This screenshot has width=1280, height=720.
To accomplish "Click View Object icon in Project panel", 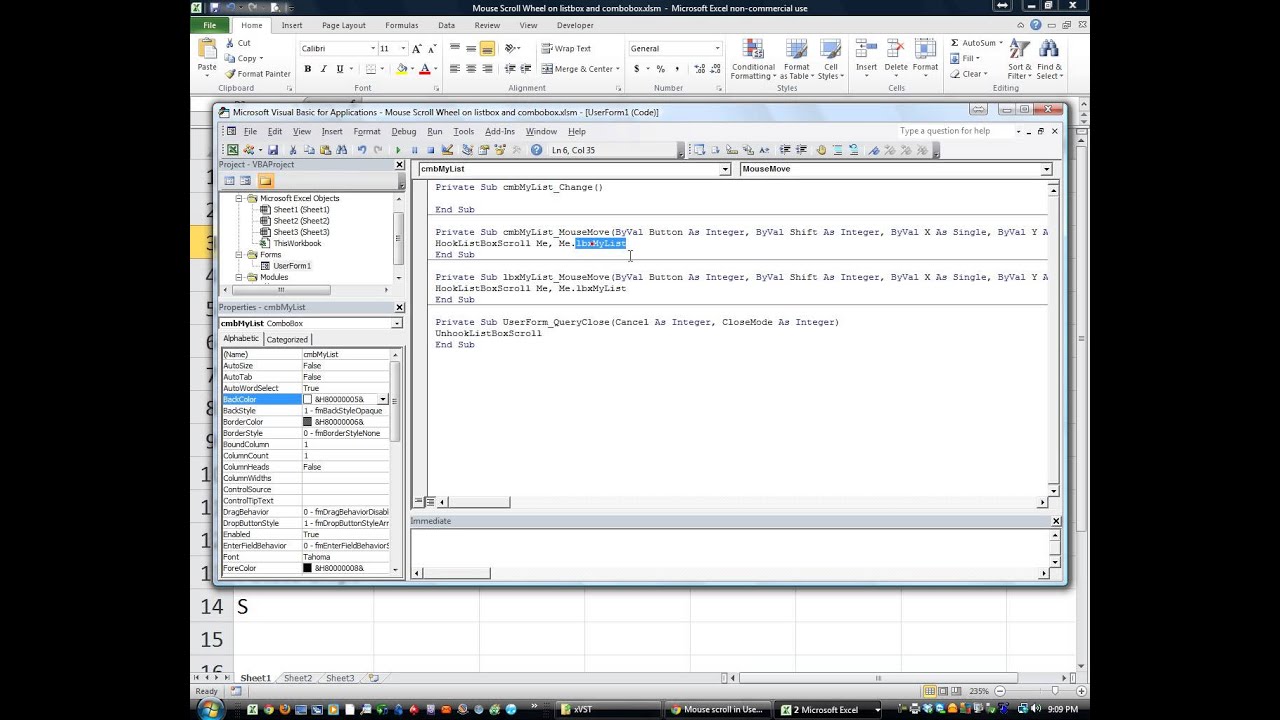I will [x=245, y=181].
